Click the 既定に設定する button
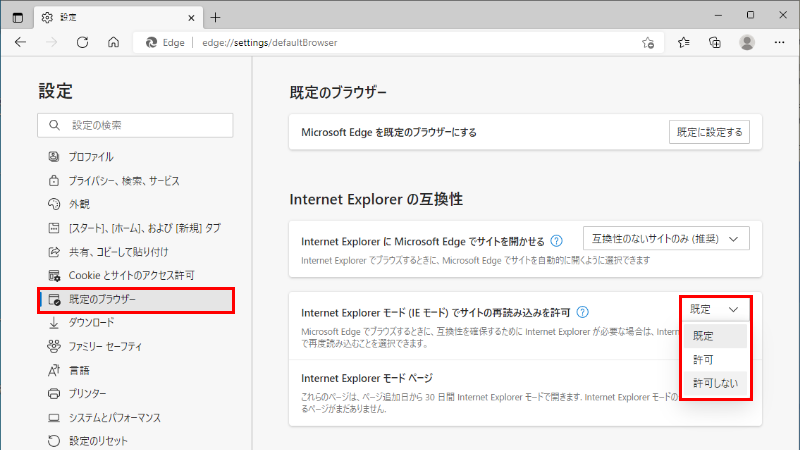This screenshot has height=450, width=800. click(709, 132)
